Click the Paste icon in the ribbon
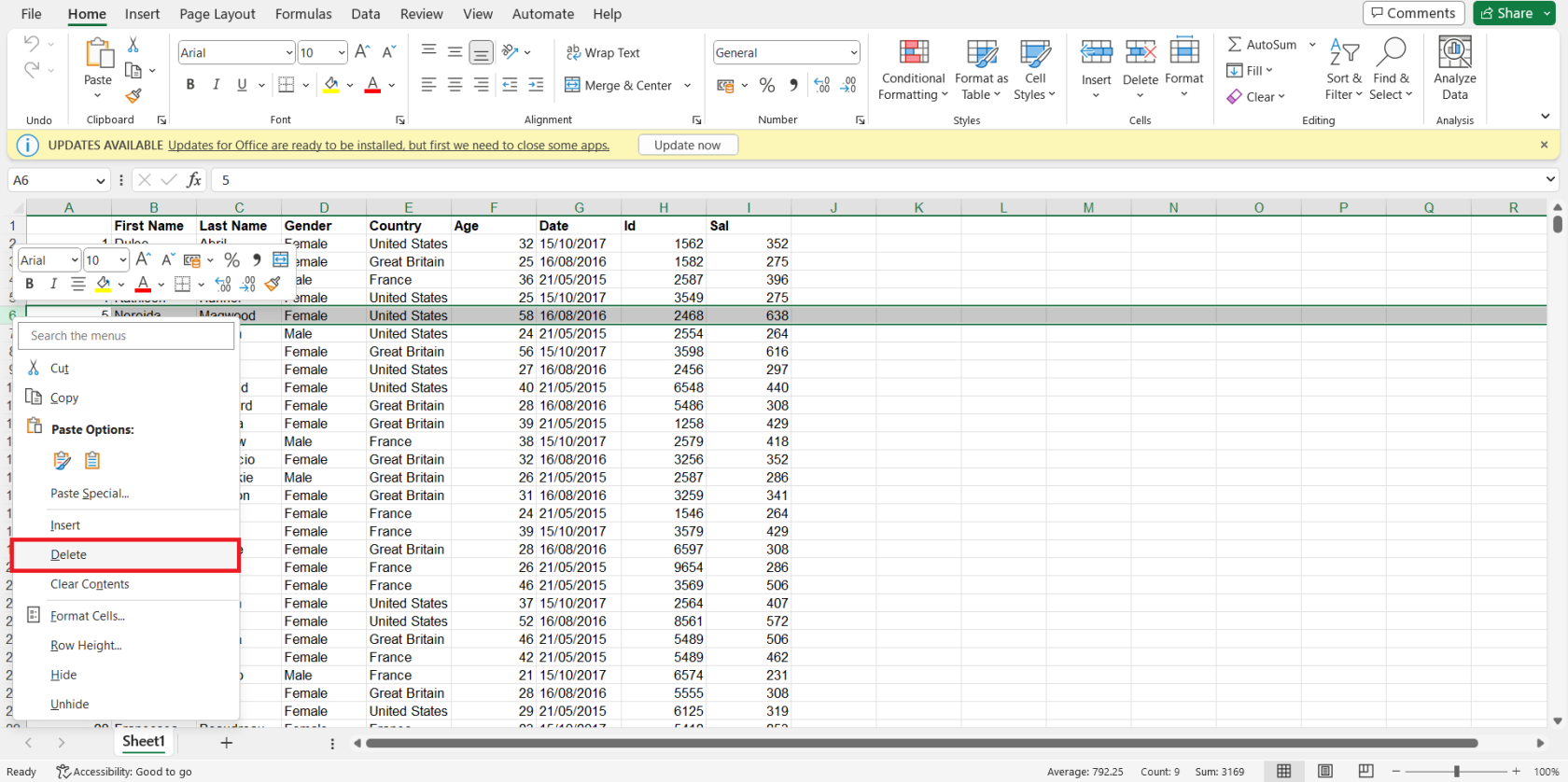 pos(98,54)
